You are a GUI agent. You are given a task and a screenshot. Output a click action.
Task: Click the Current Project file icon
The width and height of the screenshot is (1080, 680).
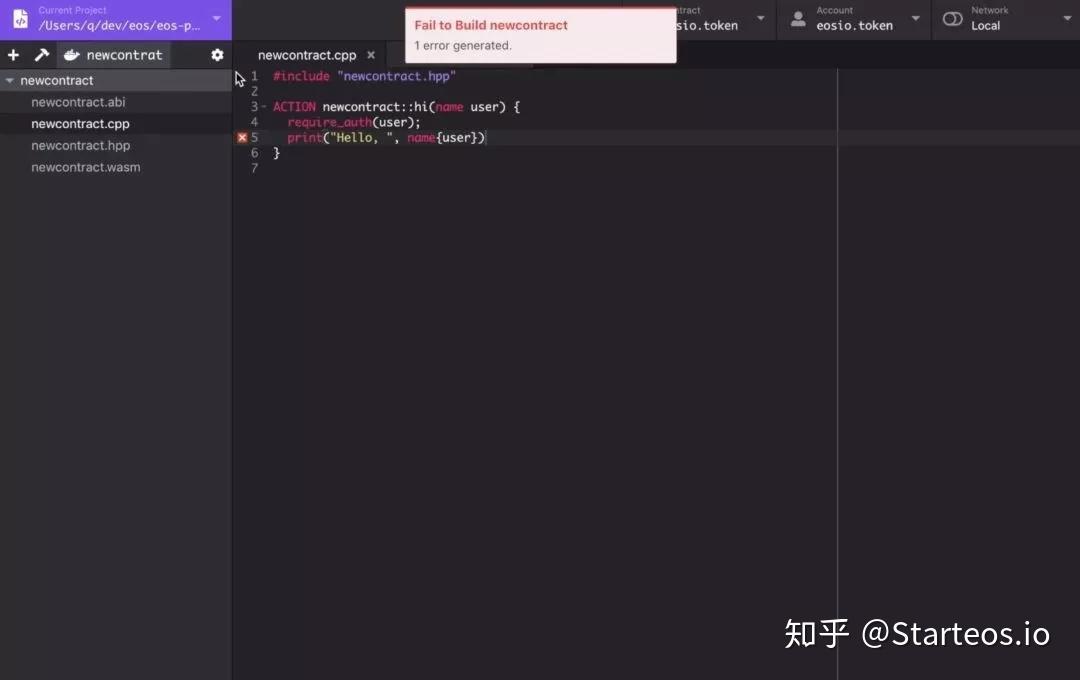(x=21, y=18)
